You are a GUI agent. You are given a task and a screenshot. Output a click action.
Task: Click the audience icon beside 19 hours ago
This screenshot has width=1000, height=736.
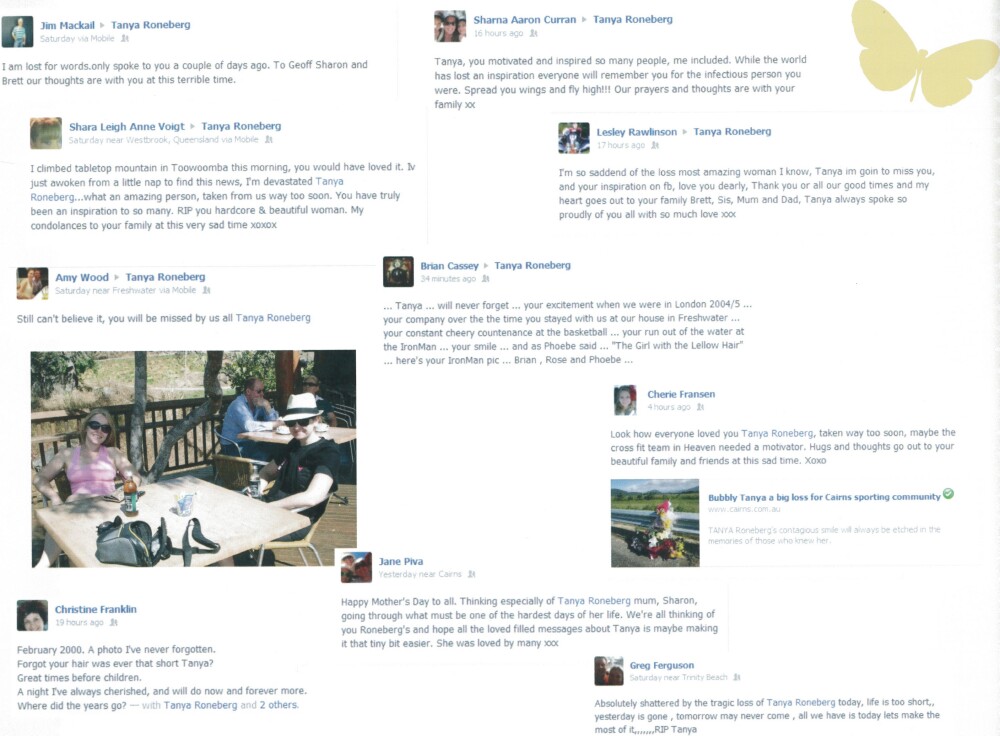(114, 622)
